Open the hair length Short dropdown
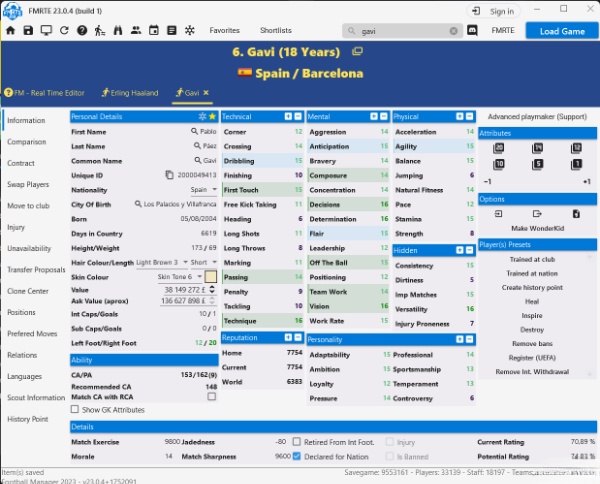 [x=203, y=262]
